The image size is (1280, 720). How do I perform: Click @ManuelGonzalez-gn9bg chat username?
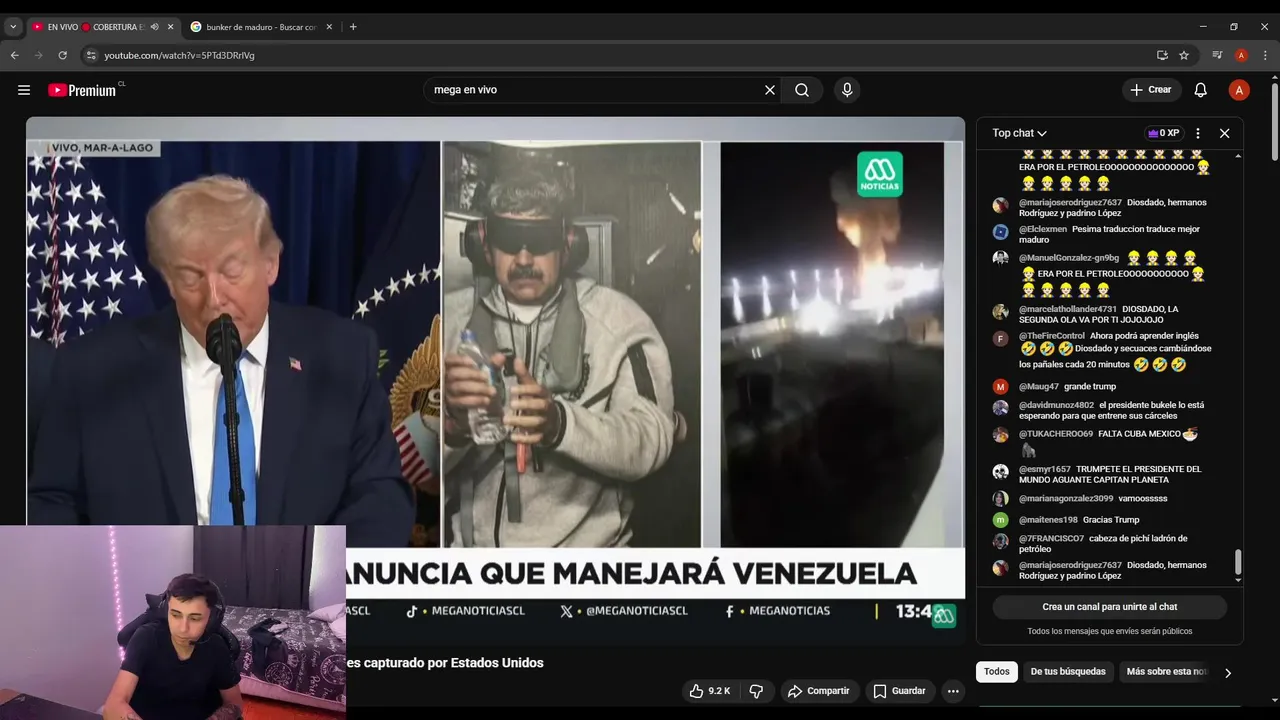[1069, 258]
